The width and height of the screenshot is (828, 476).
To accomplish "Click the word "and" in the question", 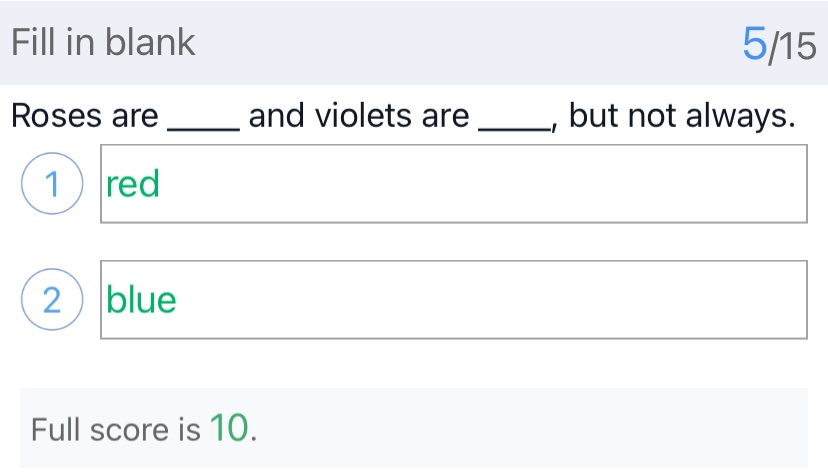I will click(276, 117).
